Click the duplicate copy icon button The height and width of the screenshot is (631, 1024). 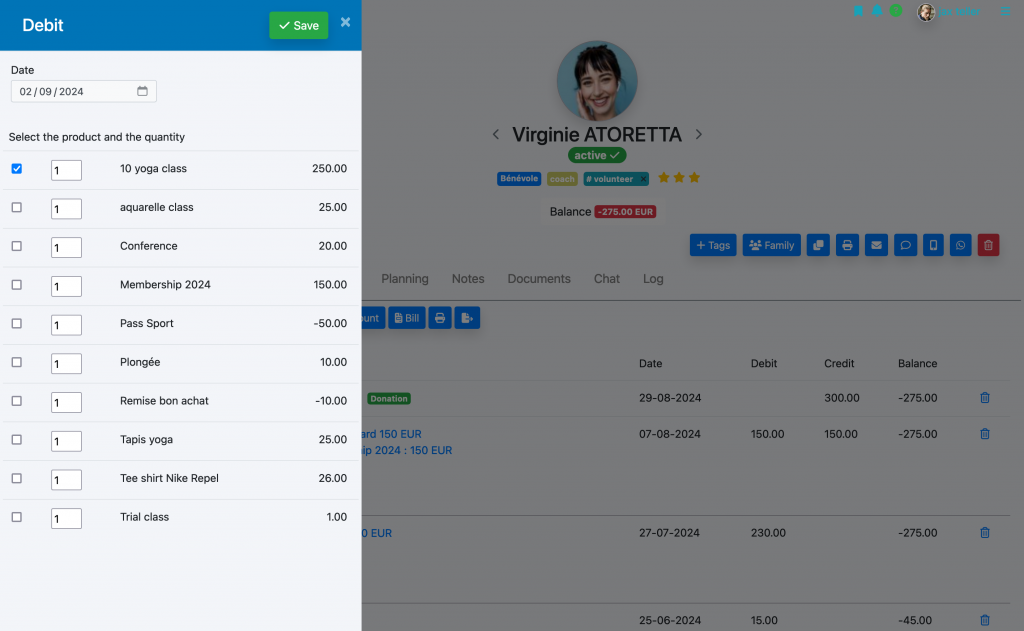818,245
